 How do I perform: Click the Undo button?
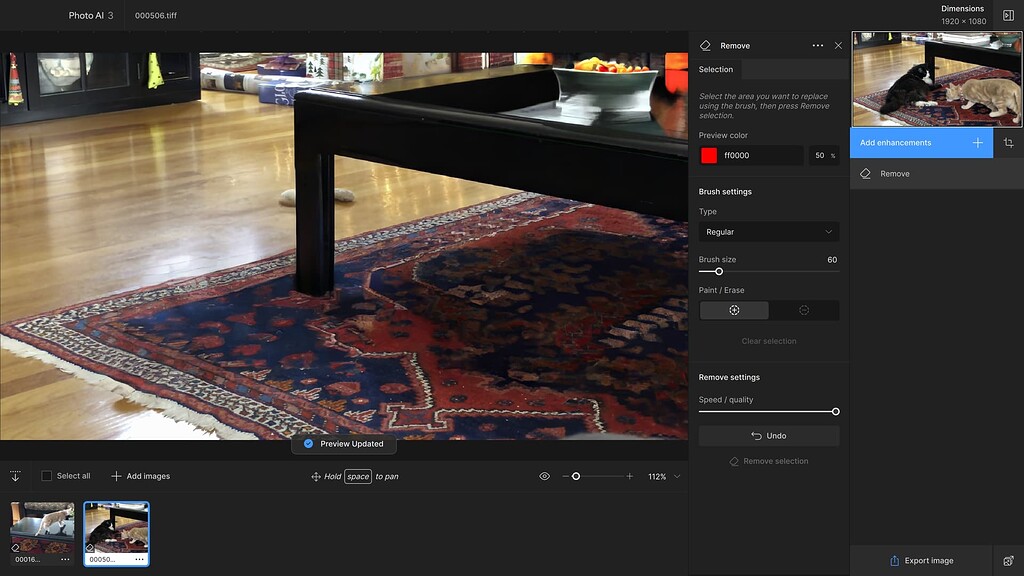[769, 436]
